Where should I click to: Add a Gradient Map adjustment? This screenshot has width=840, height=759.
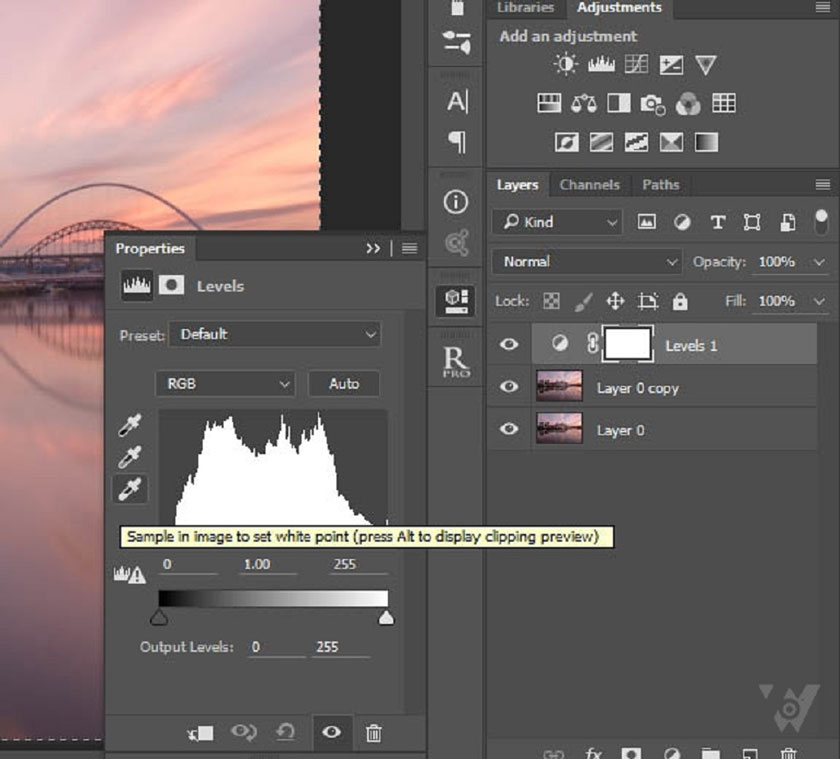click(707, 142)
